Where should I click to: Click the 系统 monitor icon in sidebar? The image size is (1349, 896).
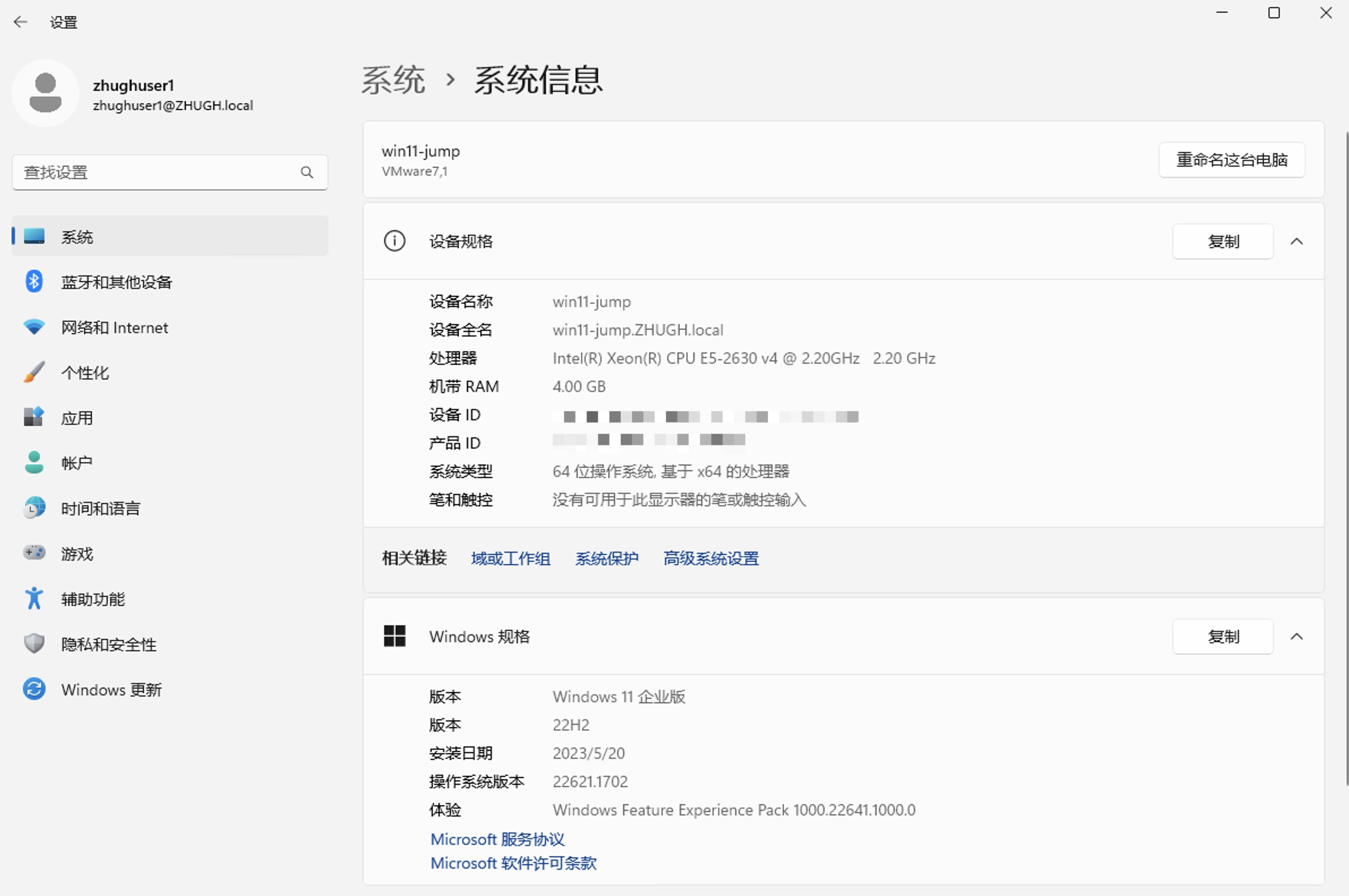click(35, 236)
